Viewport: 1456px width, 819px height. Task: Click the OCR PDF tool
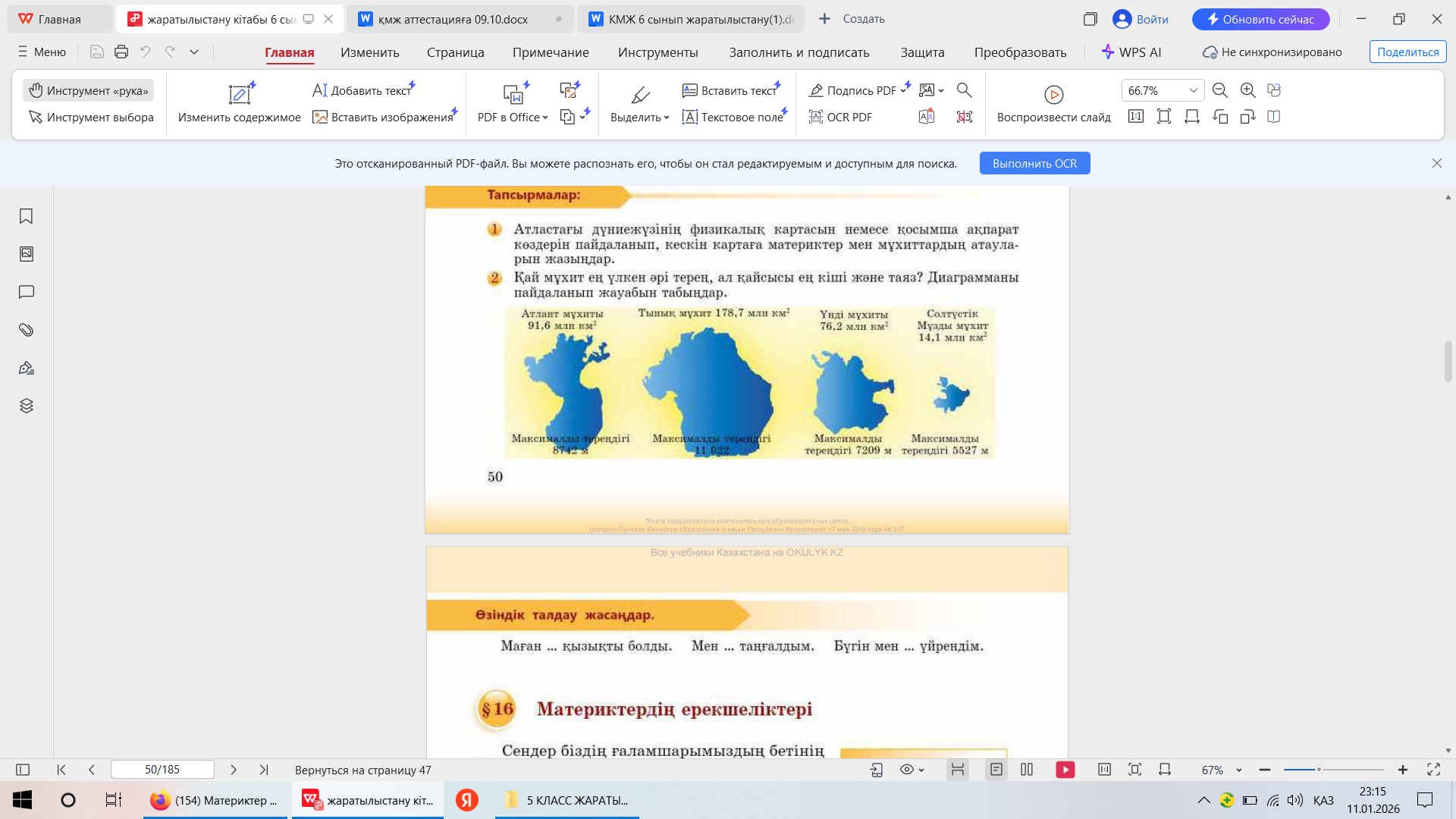tap(840, 117)
